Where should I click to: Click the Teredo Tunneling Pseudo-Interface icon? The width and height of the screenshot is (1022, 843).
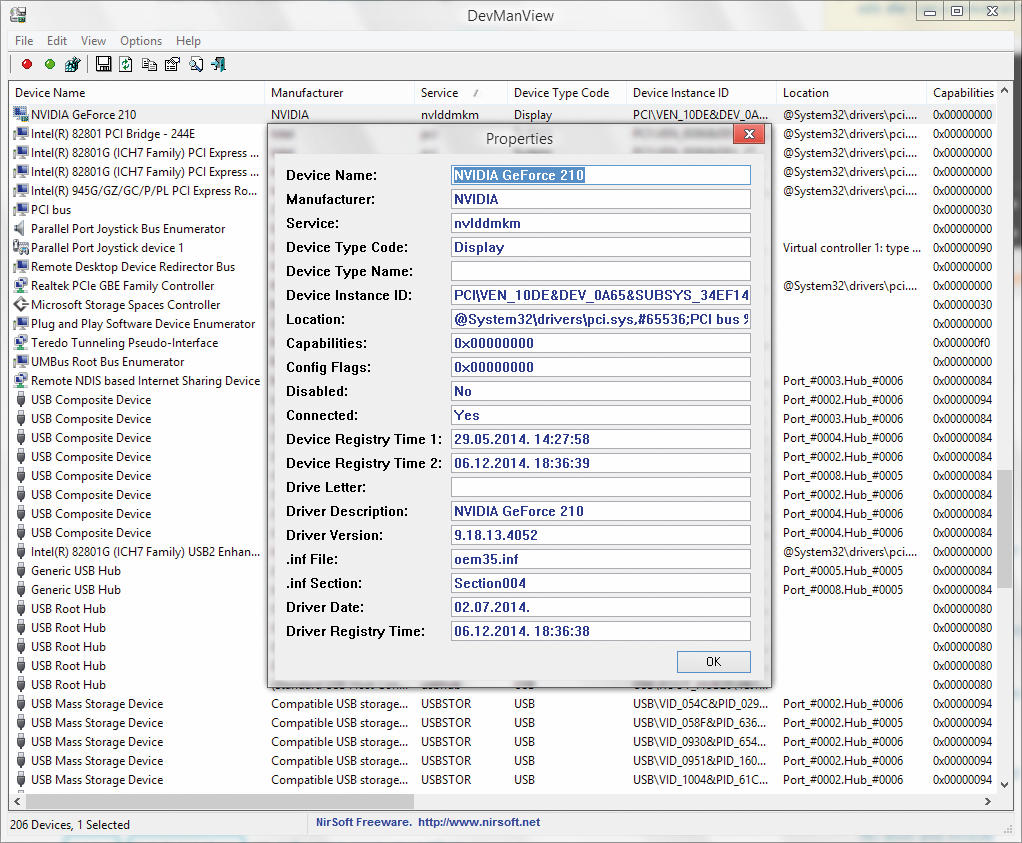pyautogui.click(x=20, y=342)
